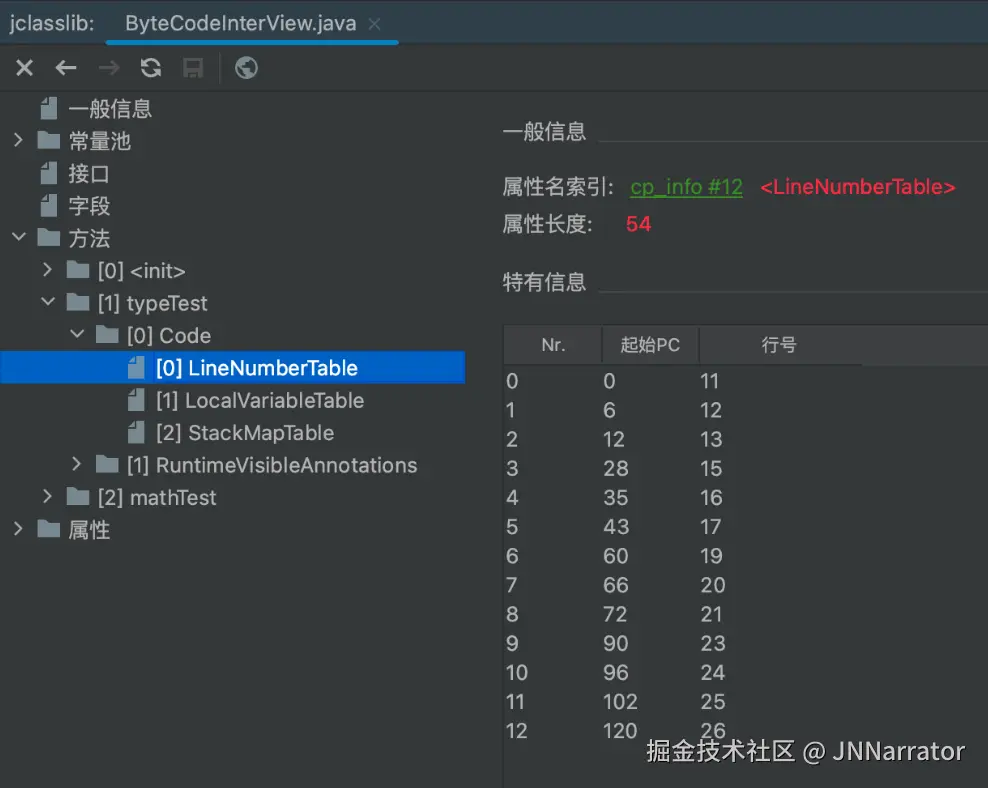Viewport: 988px width, 788px height.
Task: Select the [1] typeTest method node
Action: pos(152,304)
